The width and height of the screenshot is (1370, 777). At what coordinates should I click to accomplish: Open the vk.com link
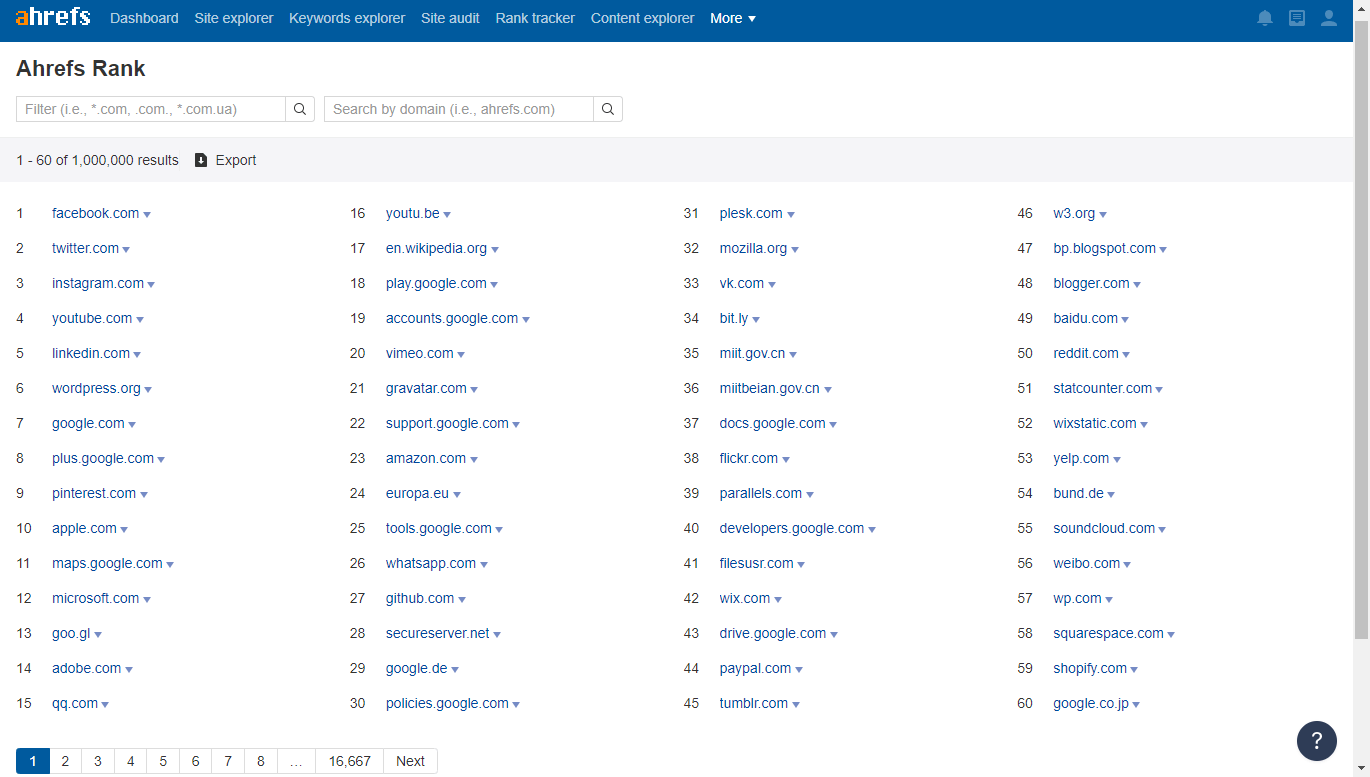(x=742, y=283)
